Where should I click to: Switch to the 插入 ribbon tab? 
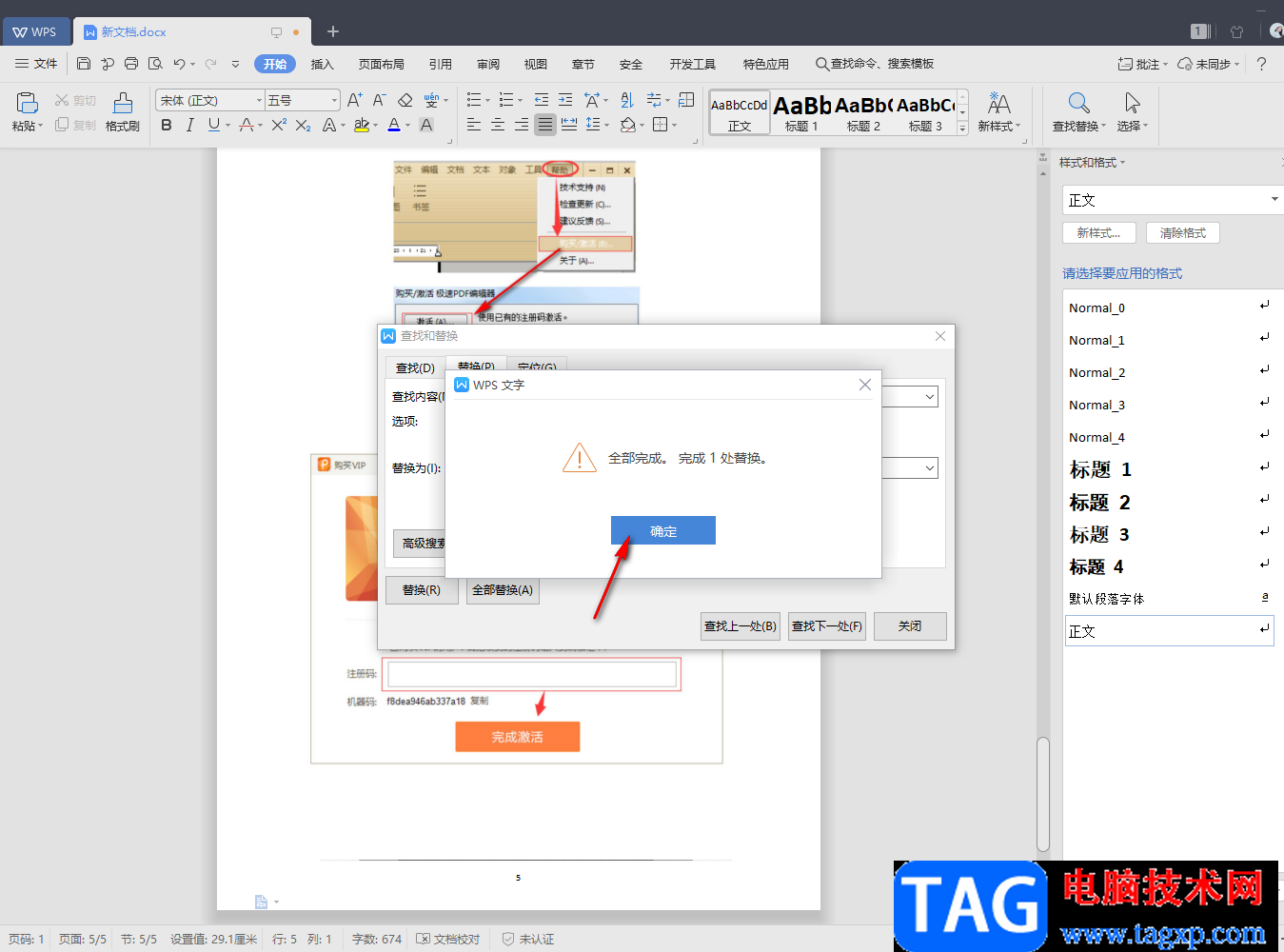coord(323,64)
